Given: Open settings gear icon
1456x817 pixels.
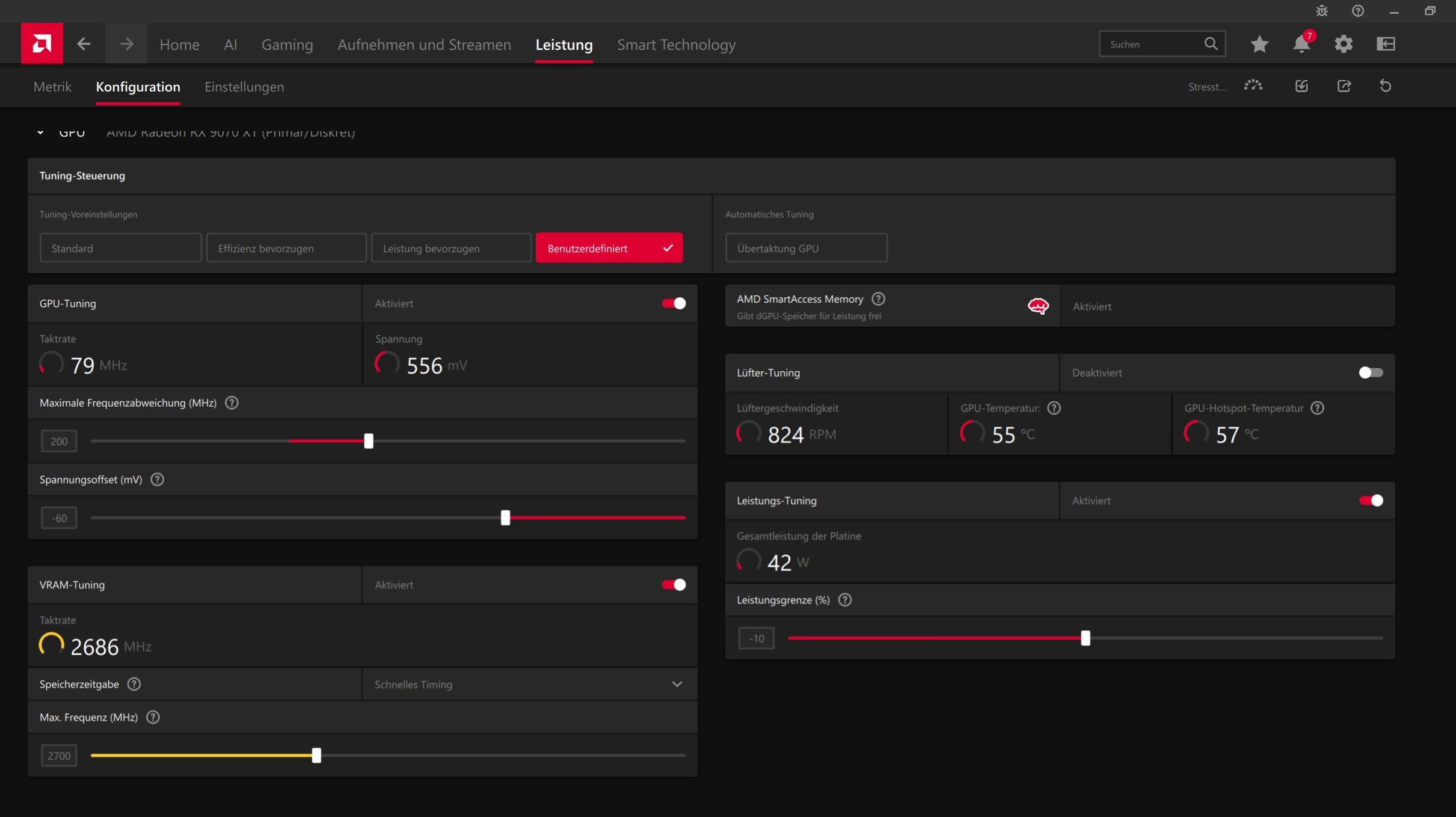Looking at the screenshot, I should click(x=1343, y=44).
